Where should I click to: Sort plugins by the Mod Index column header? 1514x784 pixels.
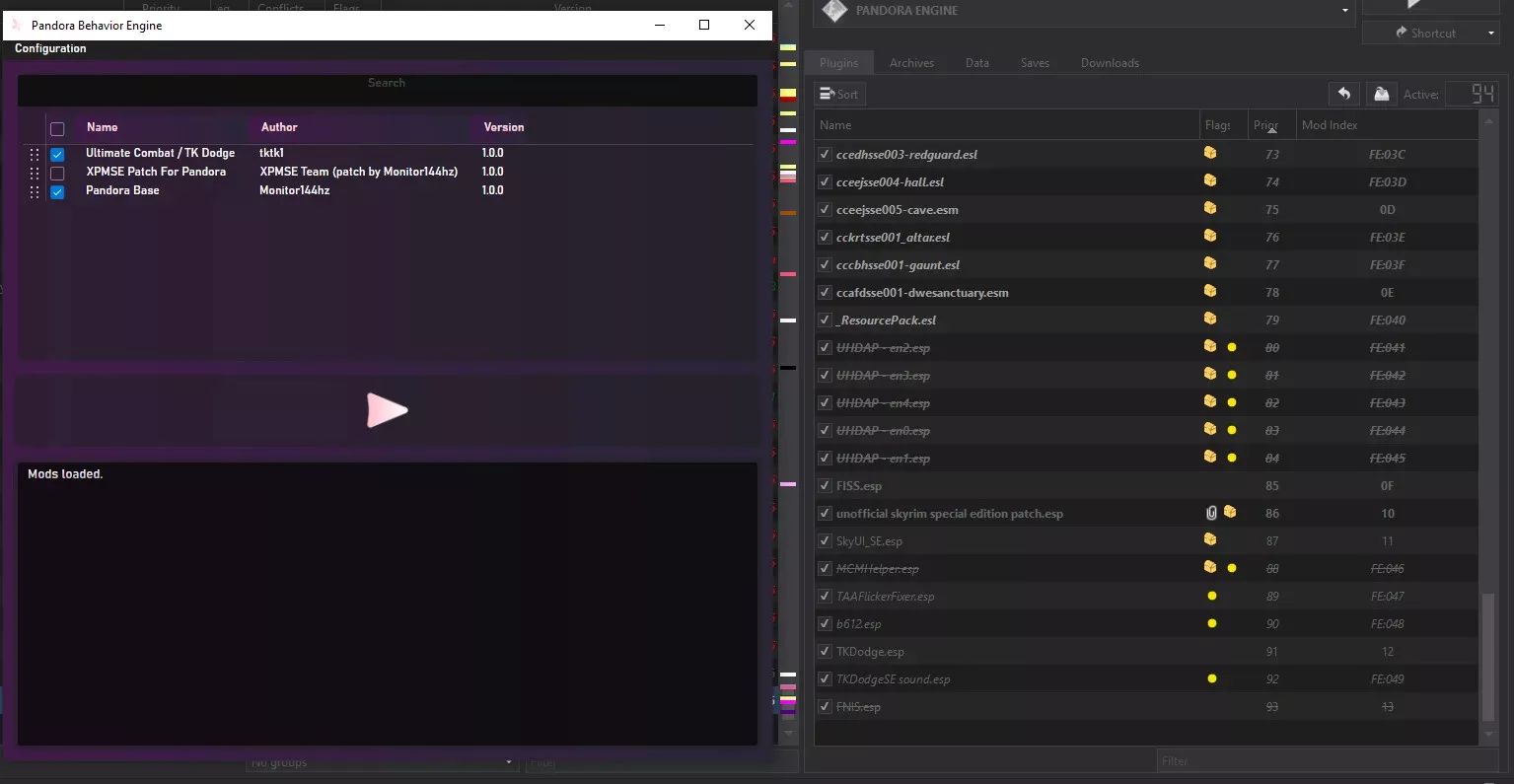point(1387,125)
